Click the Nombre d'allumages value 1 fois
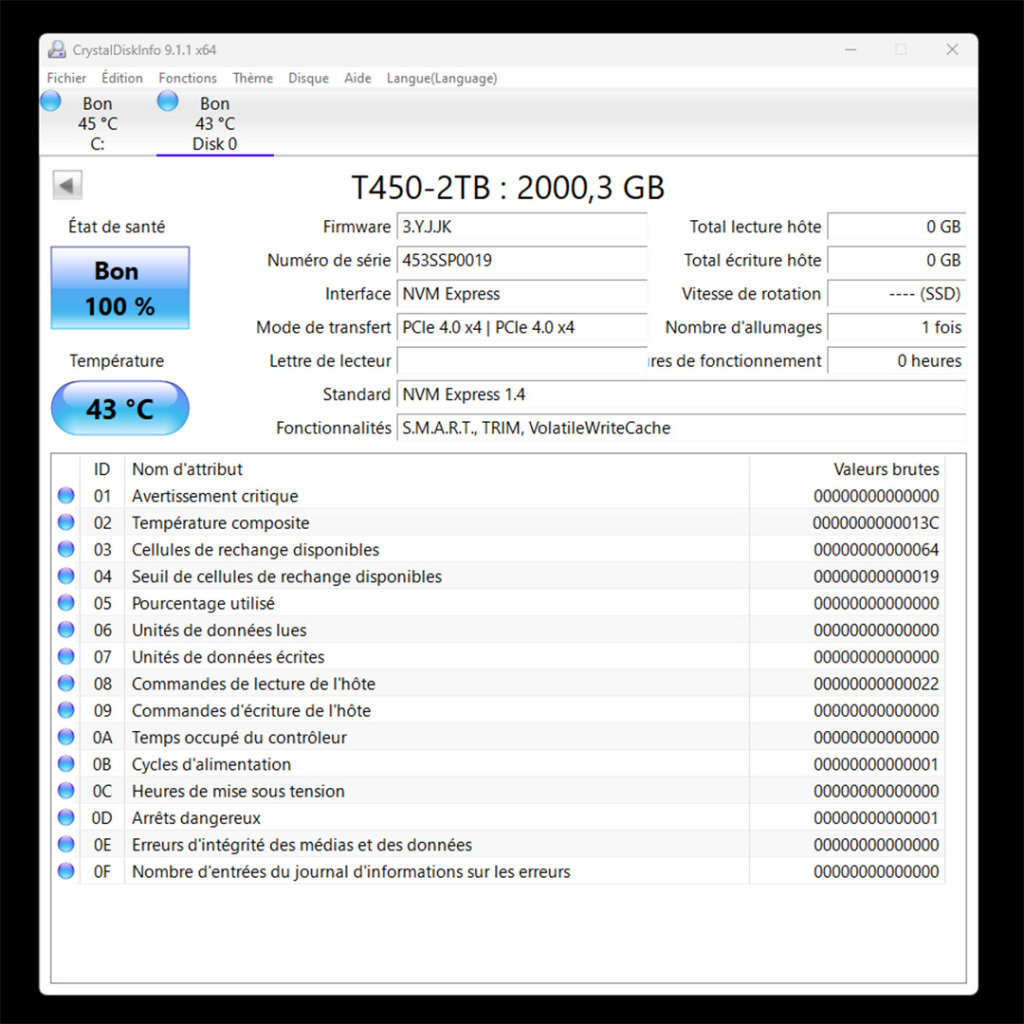The image size is (1024, 1024). click(897, 327)
